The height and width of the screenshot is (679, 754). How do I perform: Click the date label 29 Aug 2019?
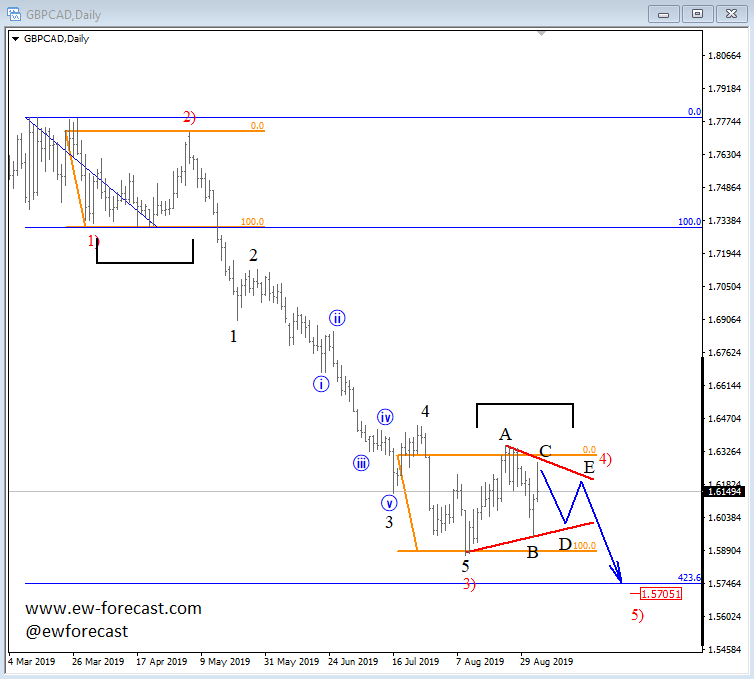pos(546,662)
